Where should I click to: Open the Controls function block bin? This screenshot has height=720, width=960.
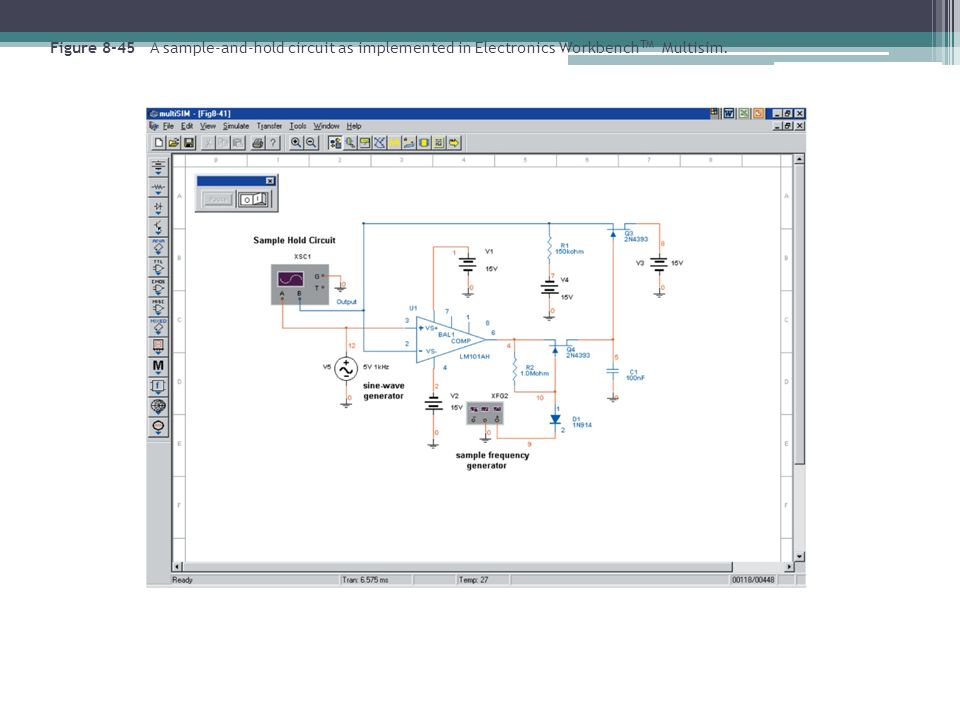point(158,386)
